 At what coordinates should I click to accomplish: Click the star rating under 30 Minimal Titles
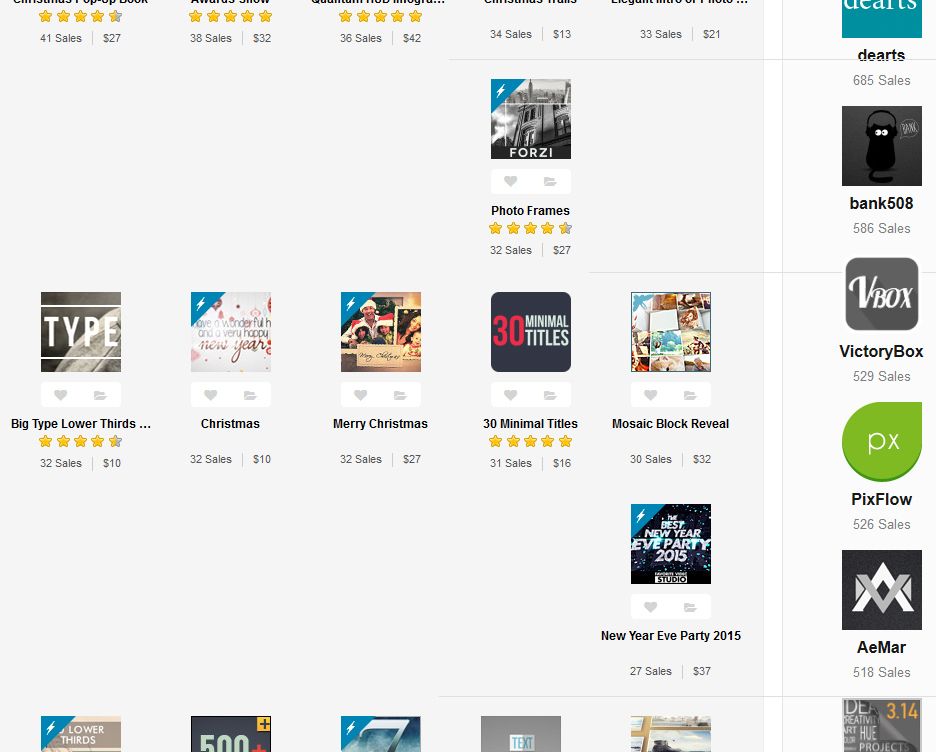(x=530, y=441)
